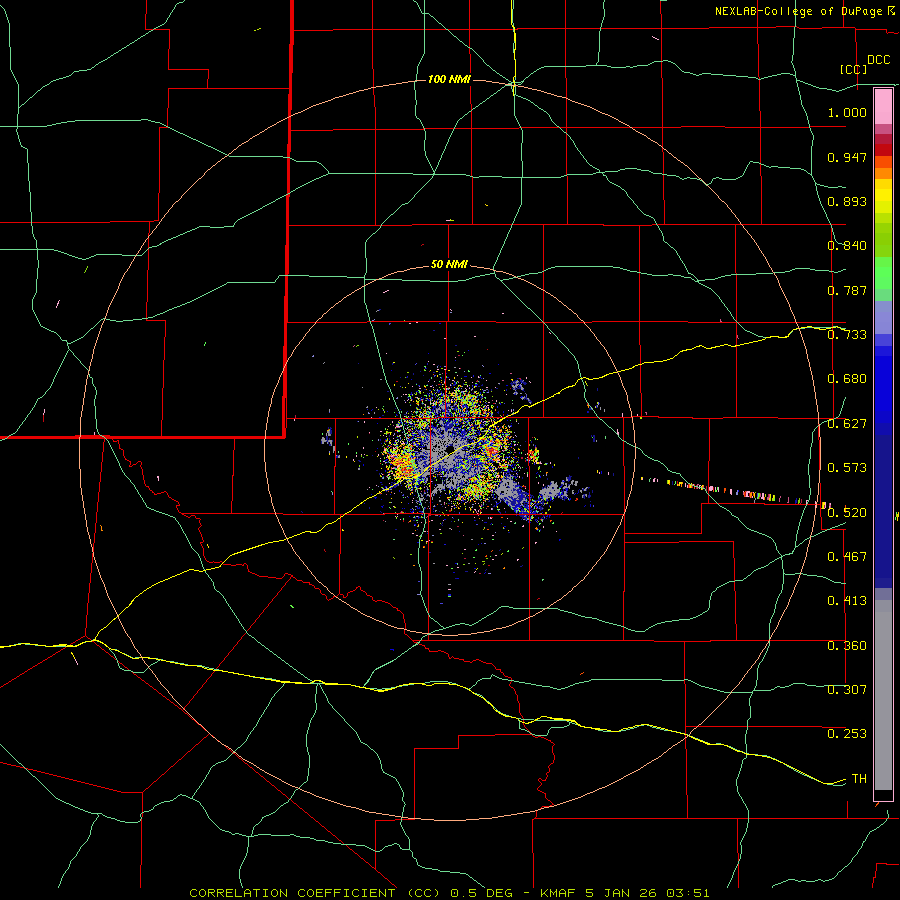Click the 50 NMI range ring label
Viewport: 900px width, 900px height.
(x=449, y=265)
